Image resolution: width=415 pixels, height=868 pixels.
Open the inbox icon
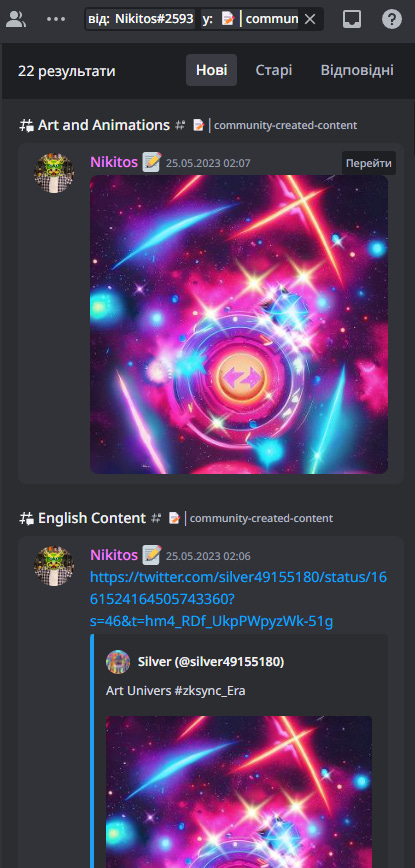point(352,19)
